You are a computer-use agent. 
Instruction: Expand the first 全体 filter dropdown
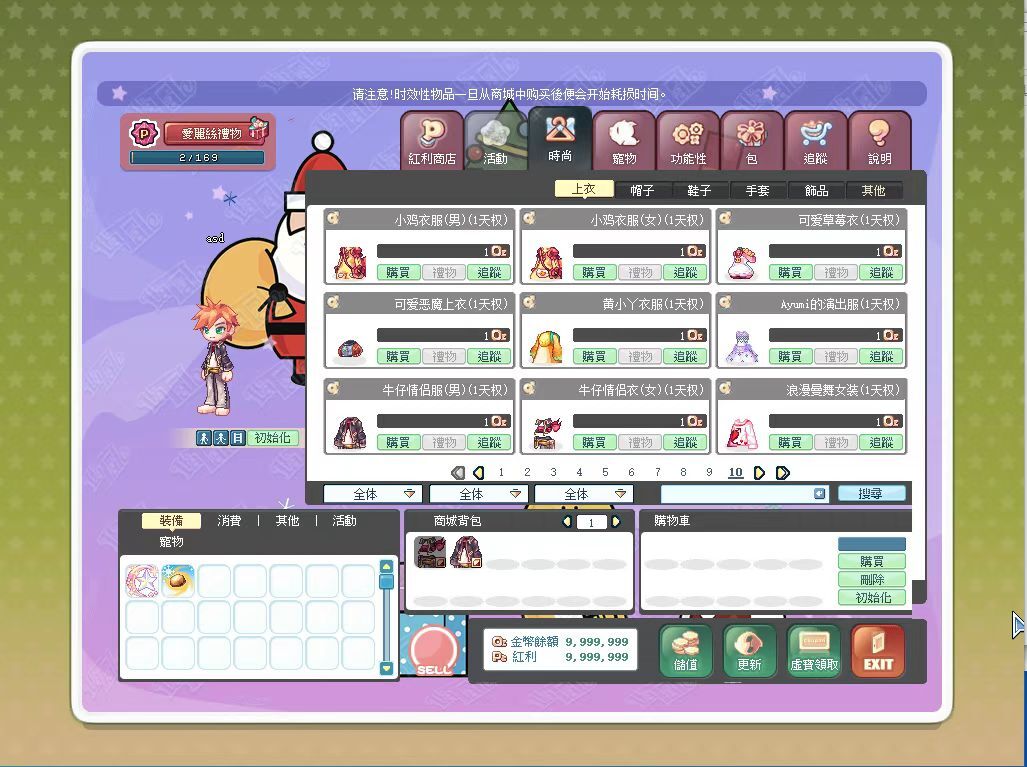[x=372, y=494]
